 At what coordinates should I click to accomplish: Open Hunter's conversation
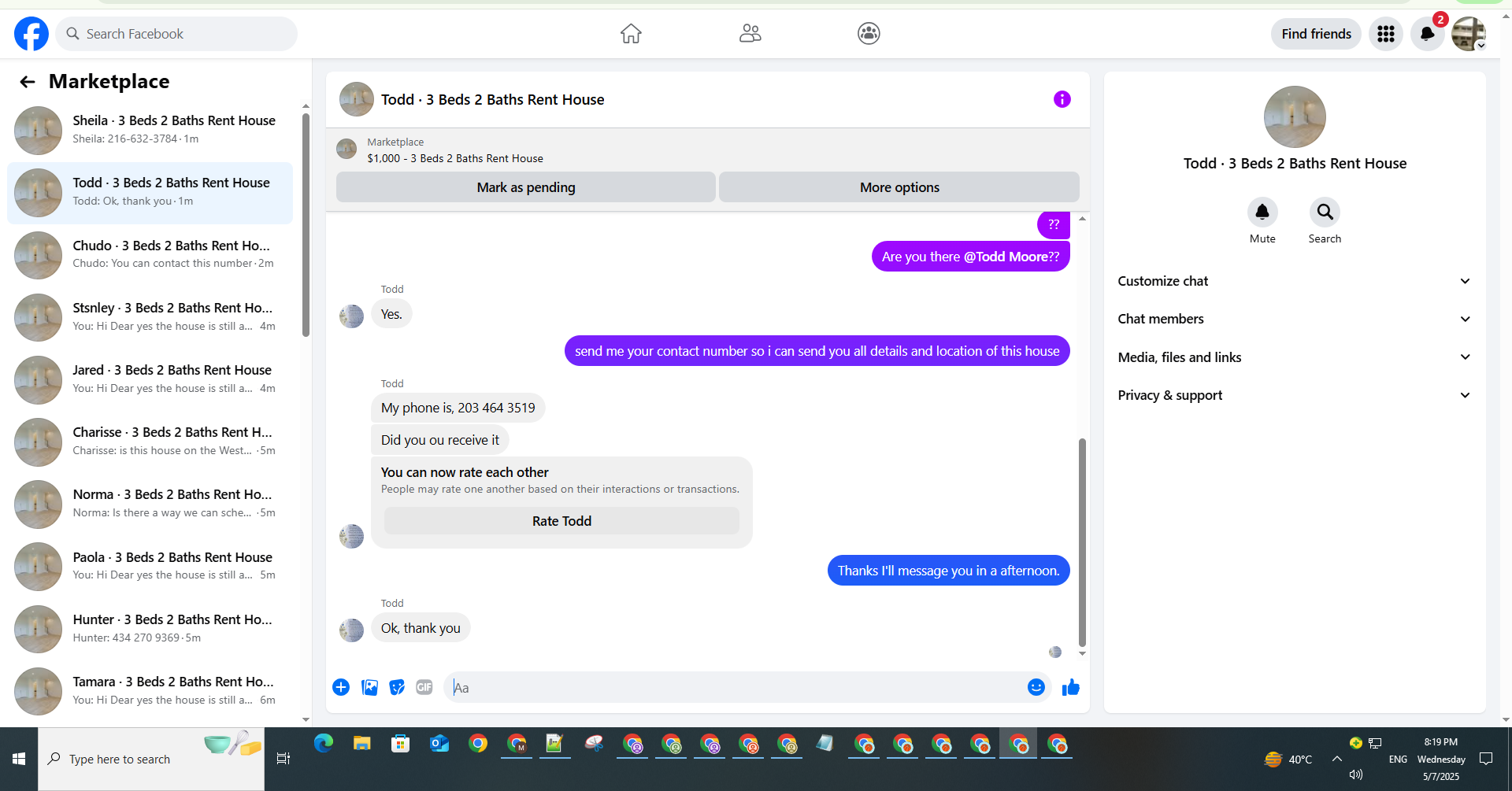(x=150, y=629)
